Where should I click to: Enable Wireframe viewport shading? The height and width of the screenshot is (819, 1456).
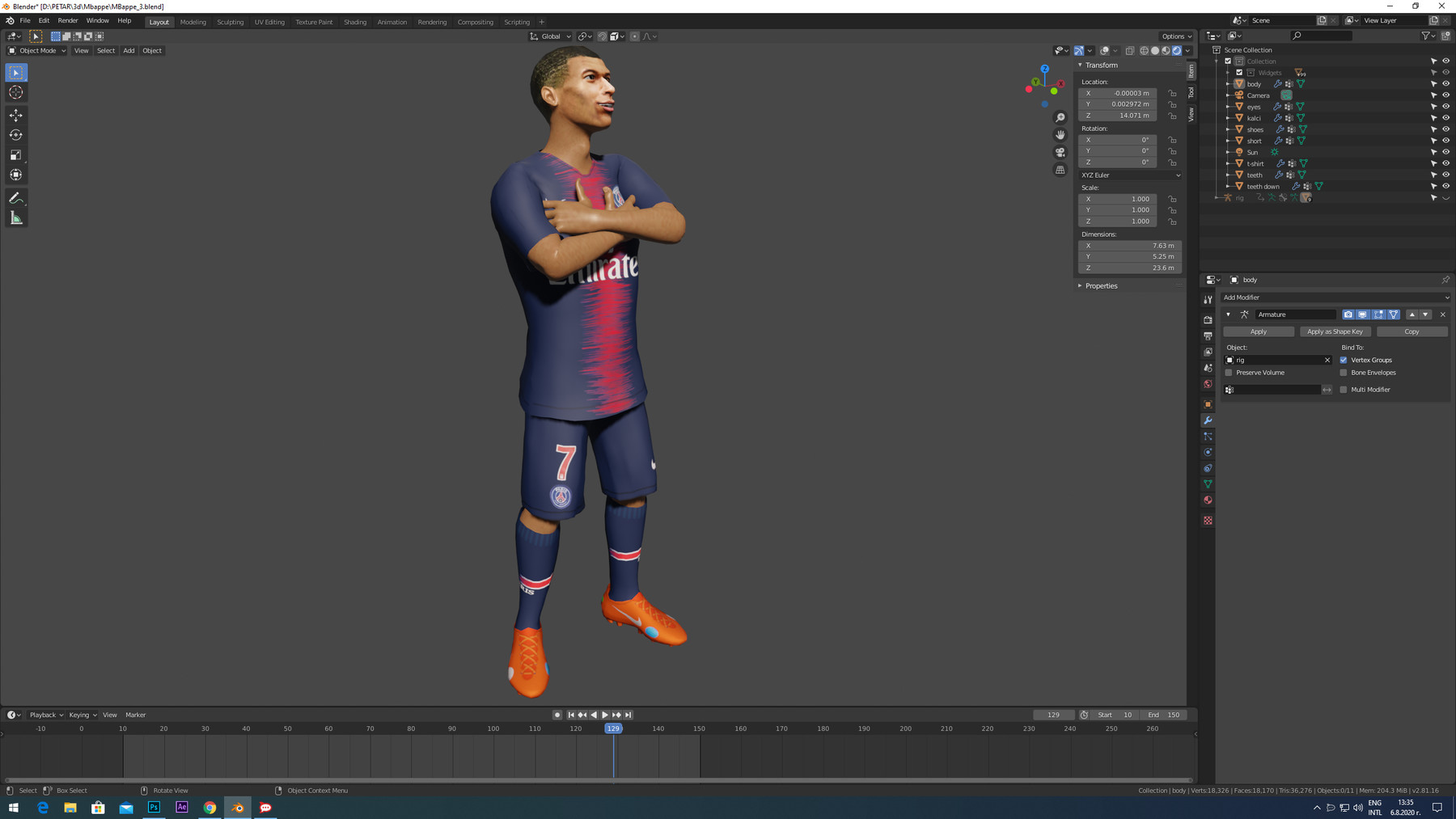click(x=1143, y=50)
